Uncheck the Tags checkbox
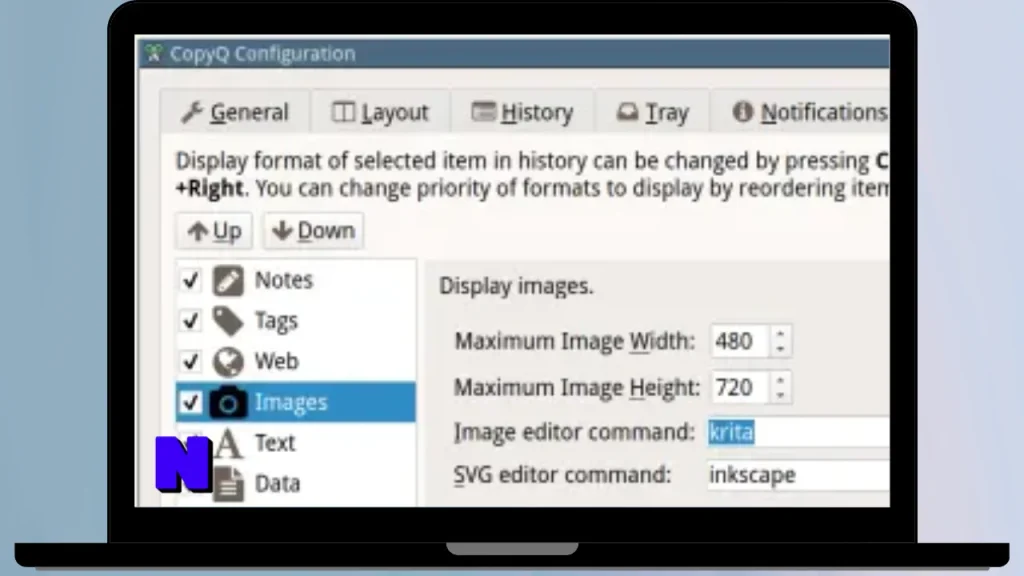 191,321
